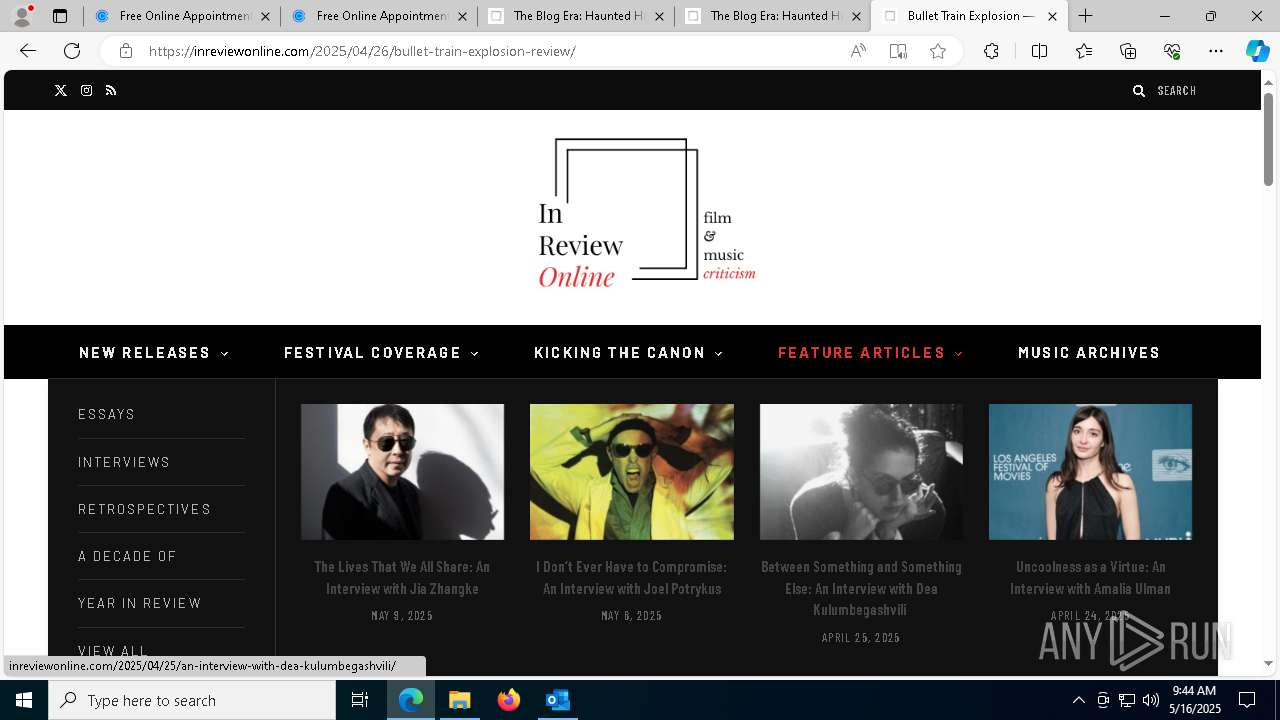Screen dimensions: 1280x720
Task: Open a new browser tab
Action: click(x=1085, y=16)
